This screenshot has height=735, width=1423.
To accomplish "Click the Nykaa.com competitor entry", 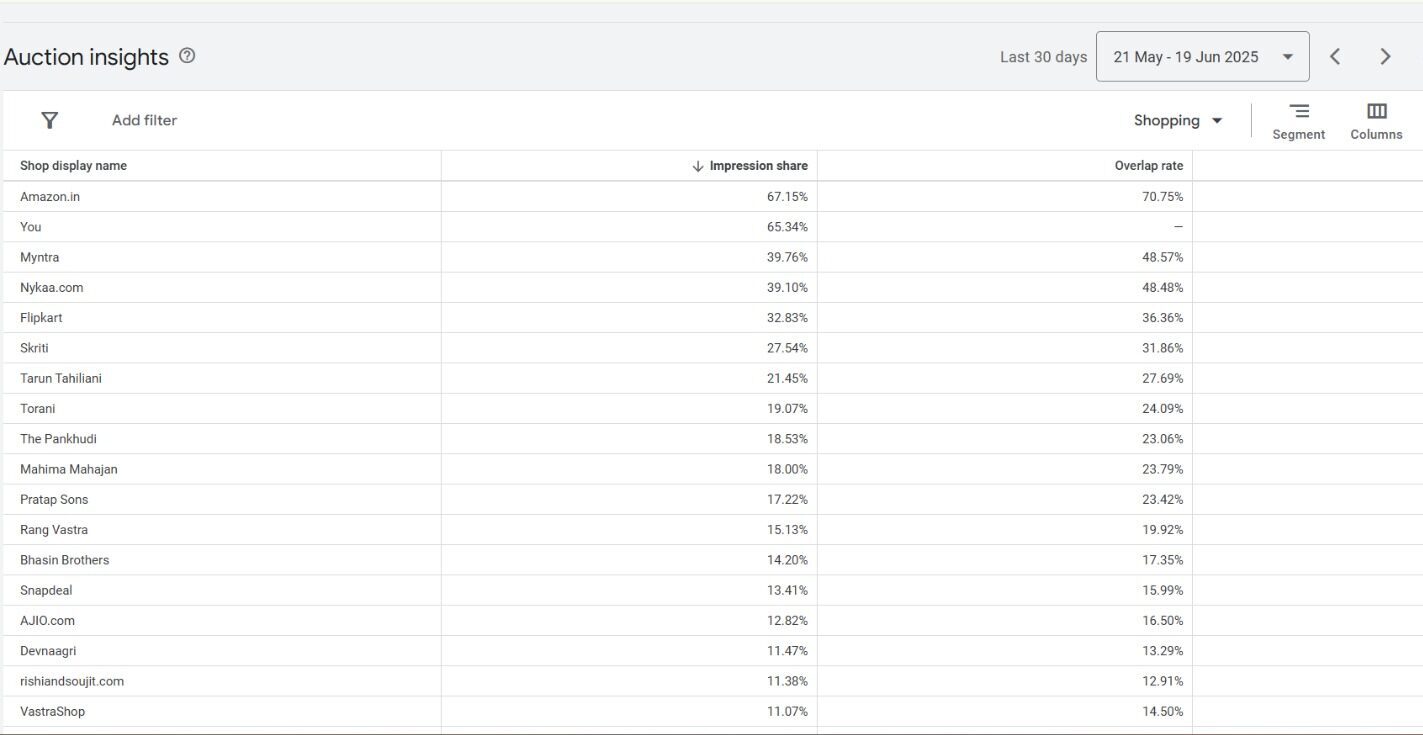I will tap(51, 287).
